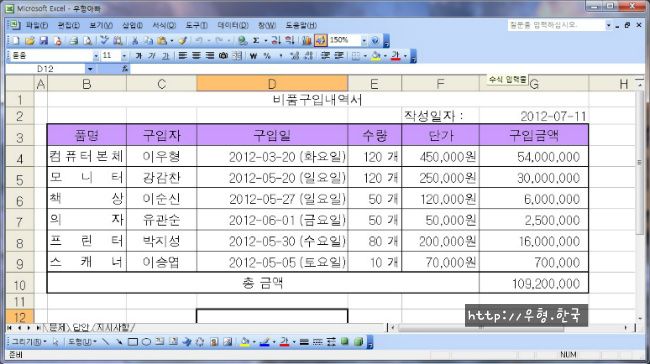This screenshot has width=650, height=364.
Task: Apply the yellow fill color in the formatting toolbar
Action: pyautogui.click(x=375, y=56)
